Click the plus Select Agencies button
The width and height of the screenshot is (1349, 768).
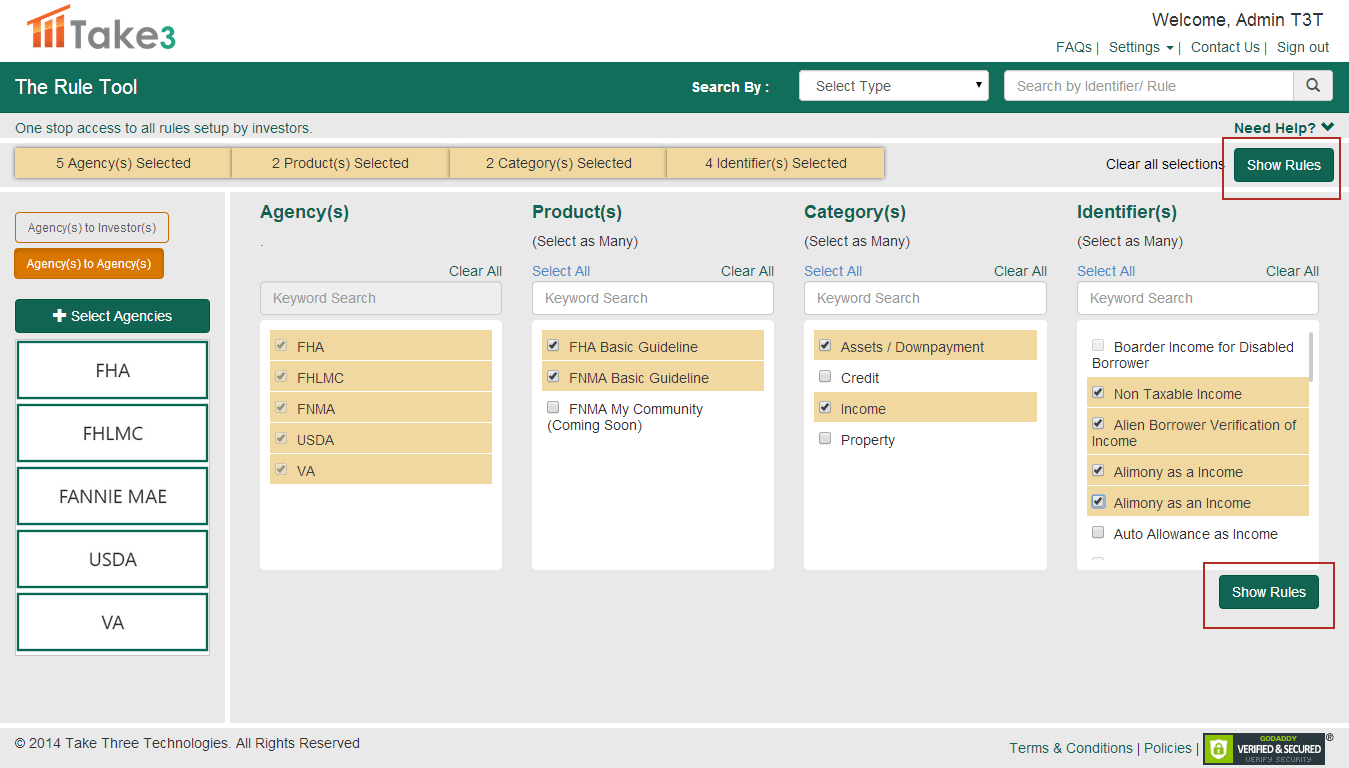pos(112,316)
